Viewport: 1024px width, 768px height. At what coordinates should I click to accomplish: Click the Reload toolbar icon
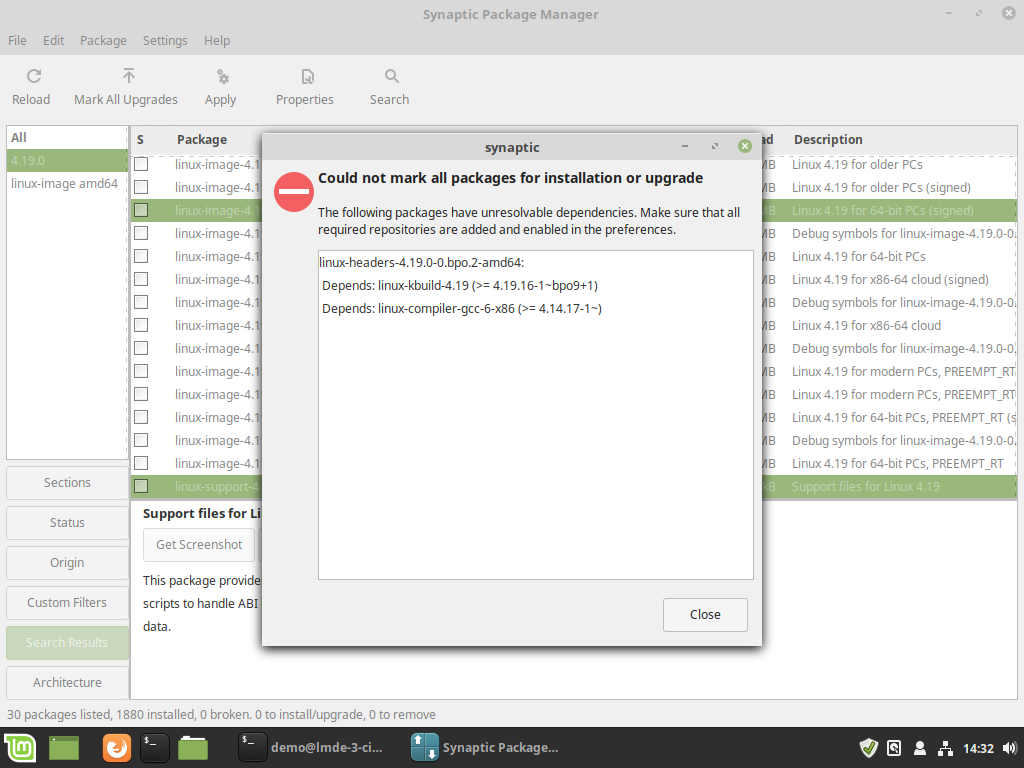point(33,76)
